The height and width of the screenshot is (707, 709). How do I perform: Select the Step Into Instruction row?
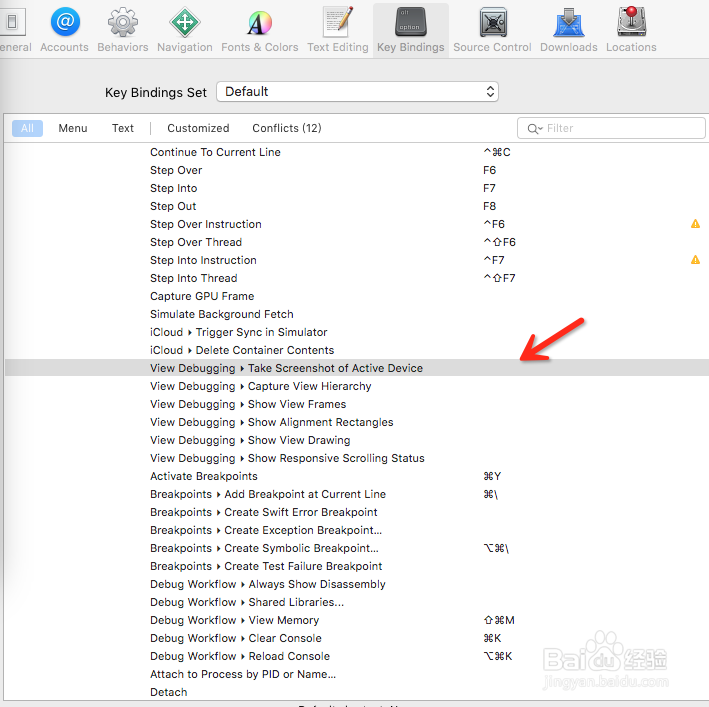(356, 260)
